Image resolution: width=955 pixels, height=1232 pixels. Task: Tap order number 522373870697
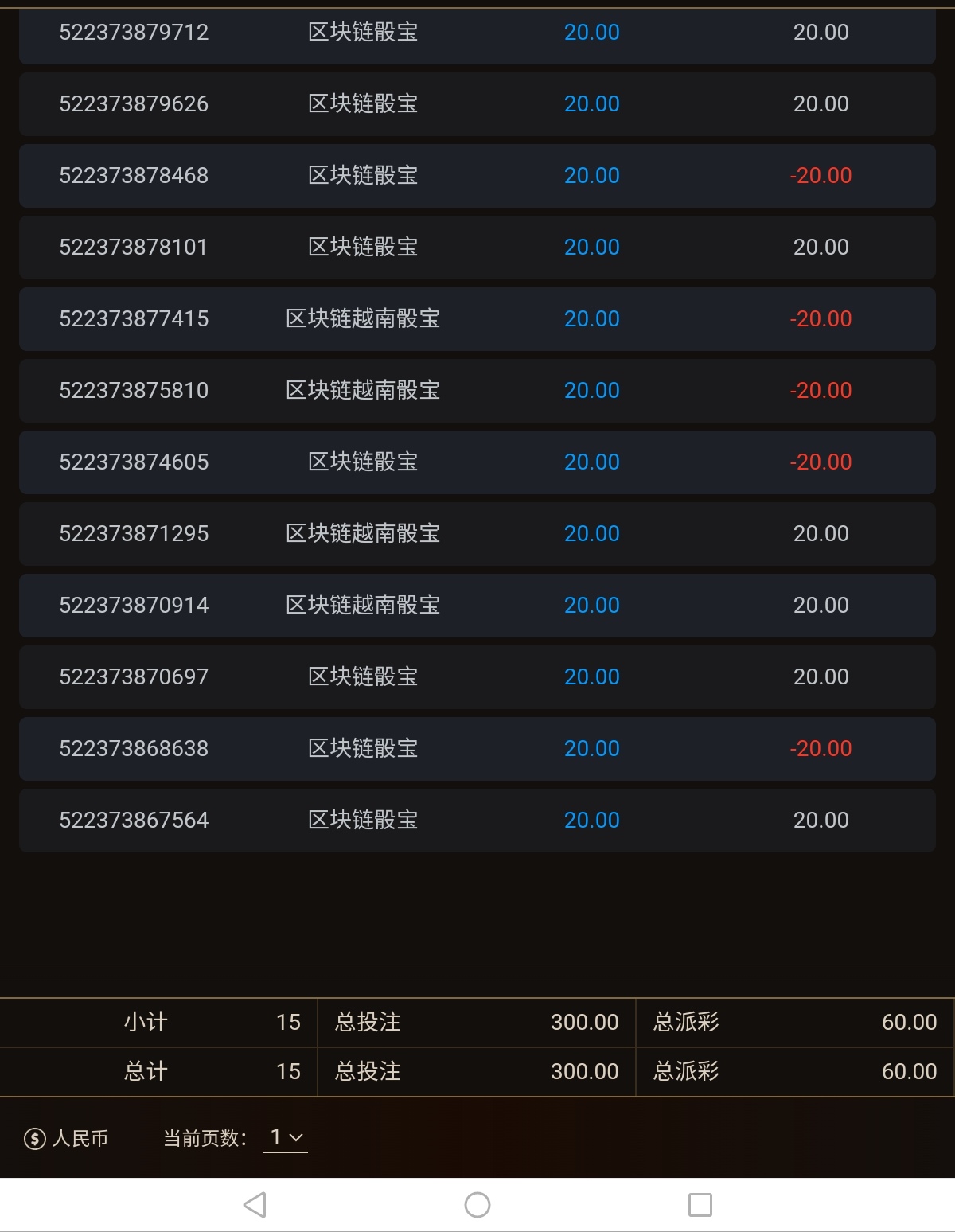tap(134, 677)
